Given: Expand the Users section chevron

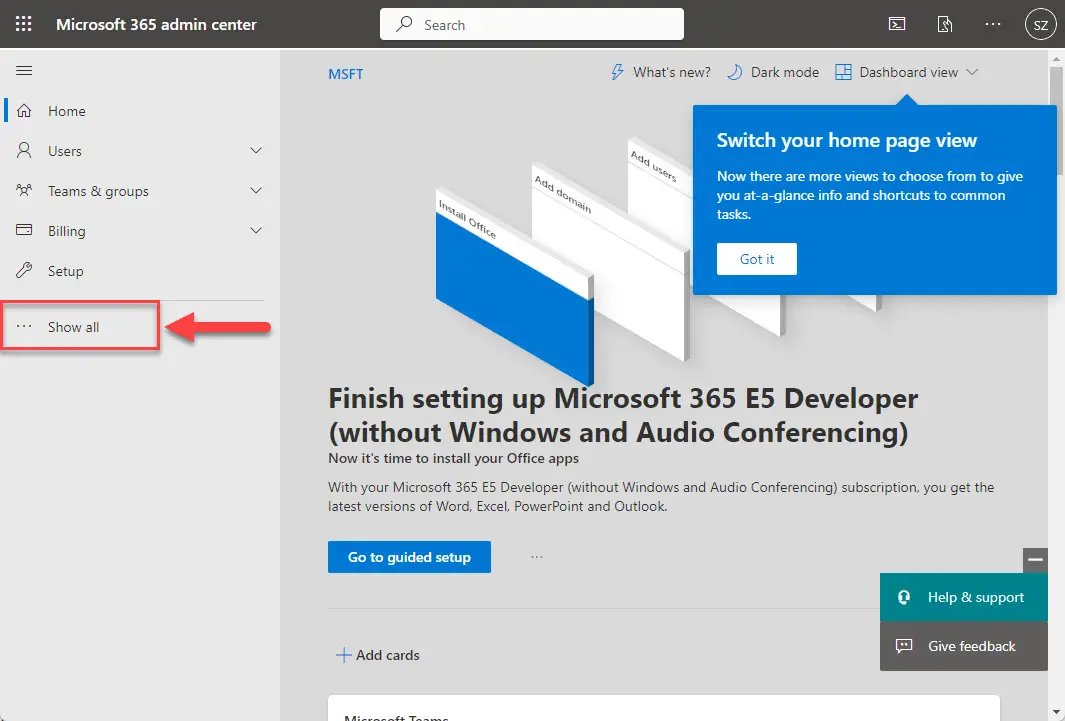Looking at the screenshot, I should click(256, 151).
